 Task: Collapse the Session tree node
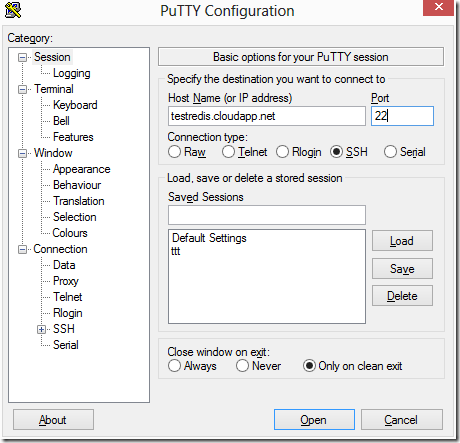pos(22,57)
